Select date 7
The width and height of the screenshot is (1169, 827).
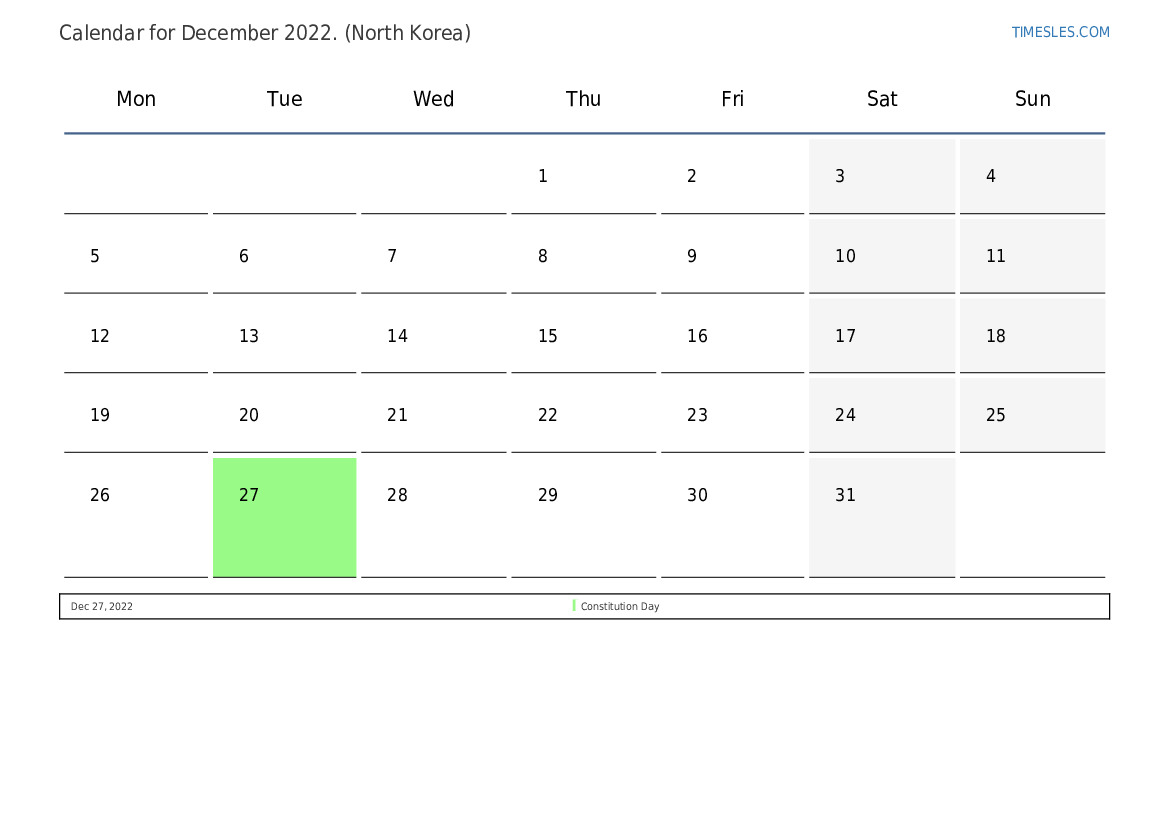coord(433,256)
